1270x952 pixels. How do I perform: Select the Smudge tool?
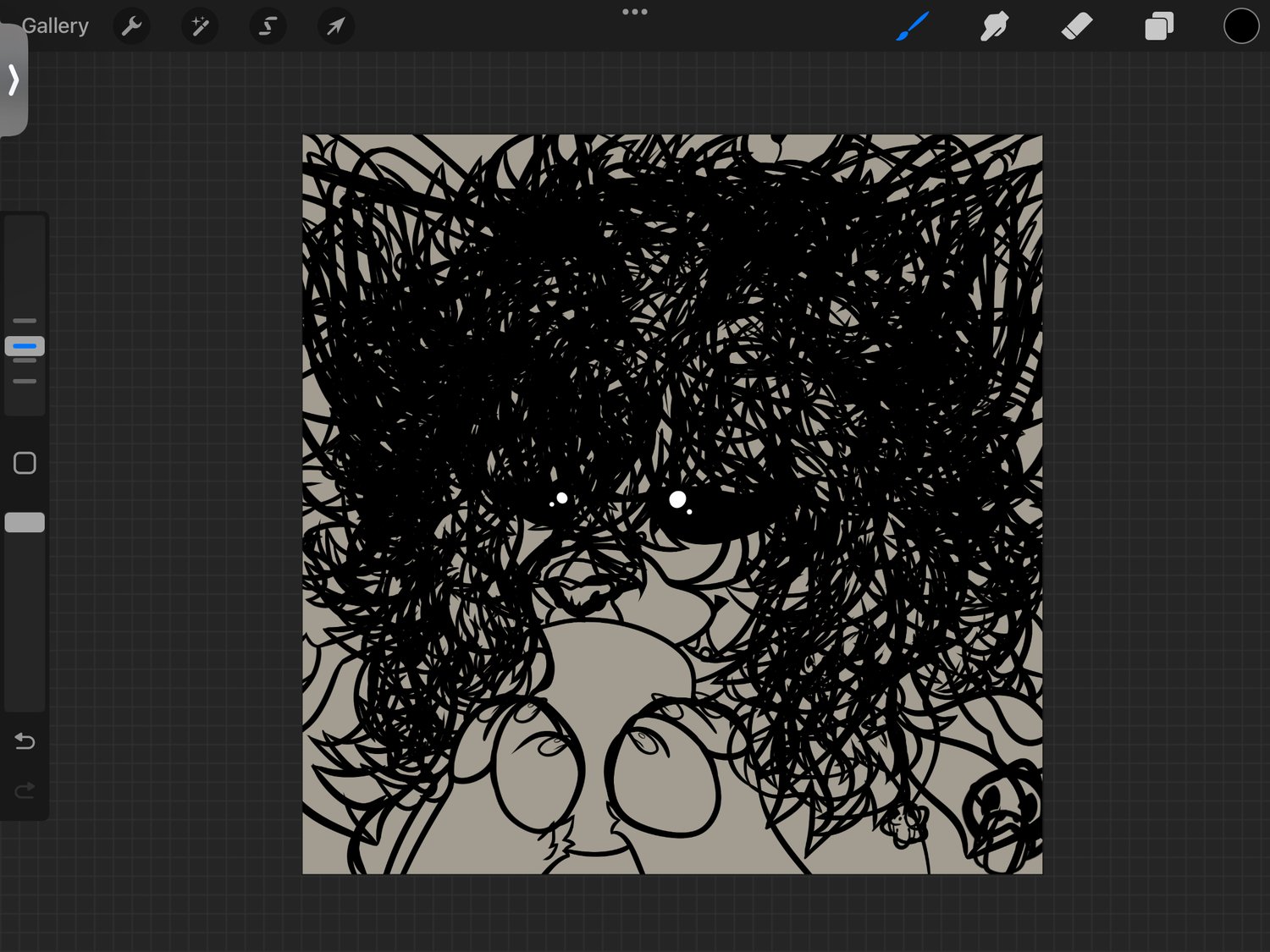click(x=995, y=26)
